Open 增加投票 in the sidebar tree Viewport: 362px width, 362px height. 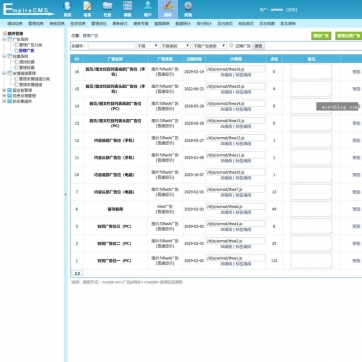coord(26,62)
